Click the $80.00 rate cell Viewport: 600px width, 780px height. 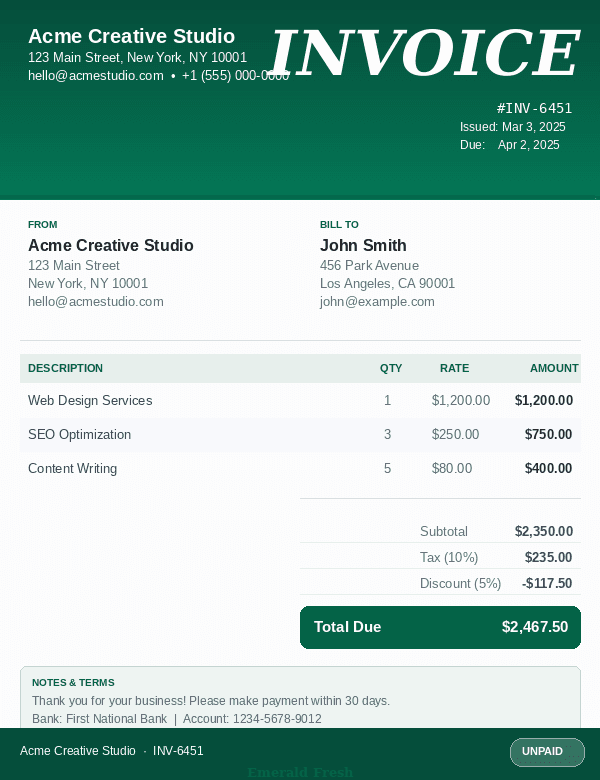point(452,468)
